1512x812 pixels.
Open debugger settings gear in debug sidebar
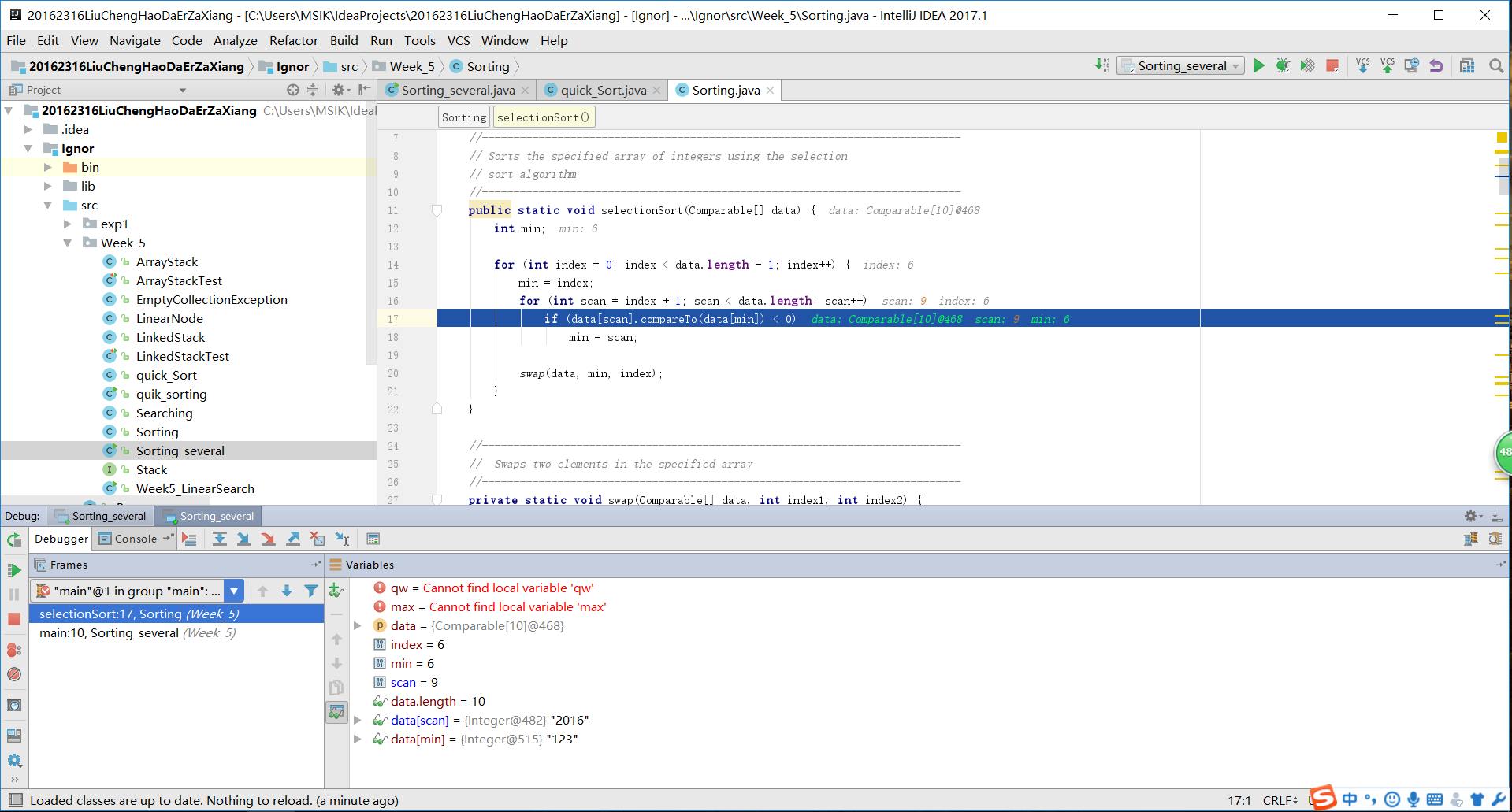tap(14, 760)
